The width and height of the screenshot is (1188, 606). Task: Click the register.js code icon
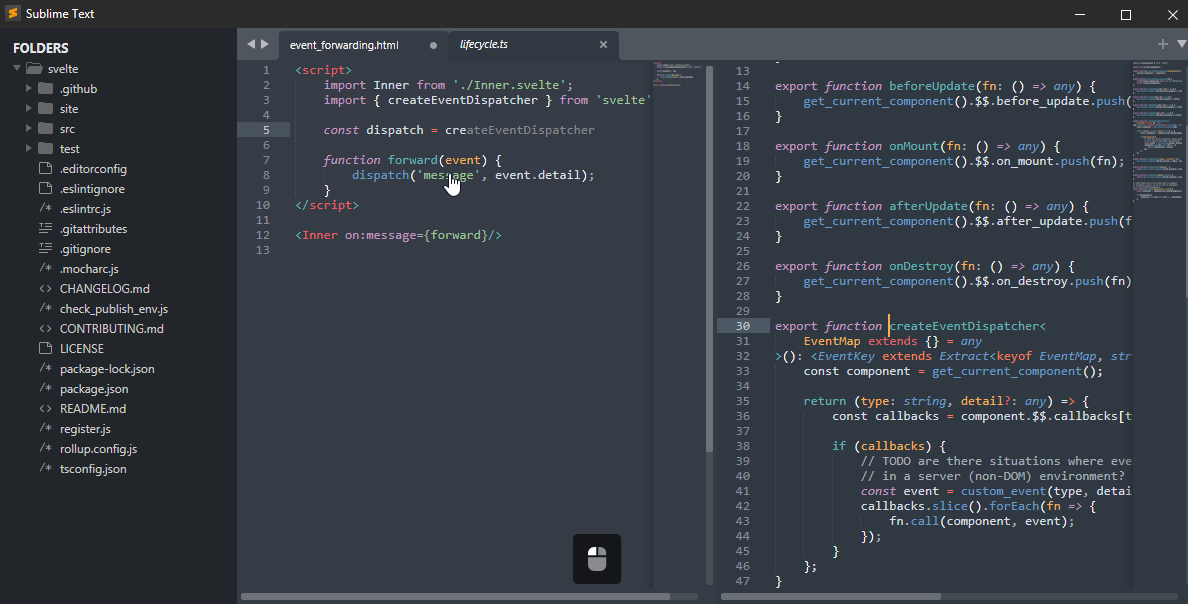45,429
